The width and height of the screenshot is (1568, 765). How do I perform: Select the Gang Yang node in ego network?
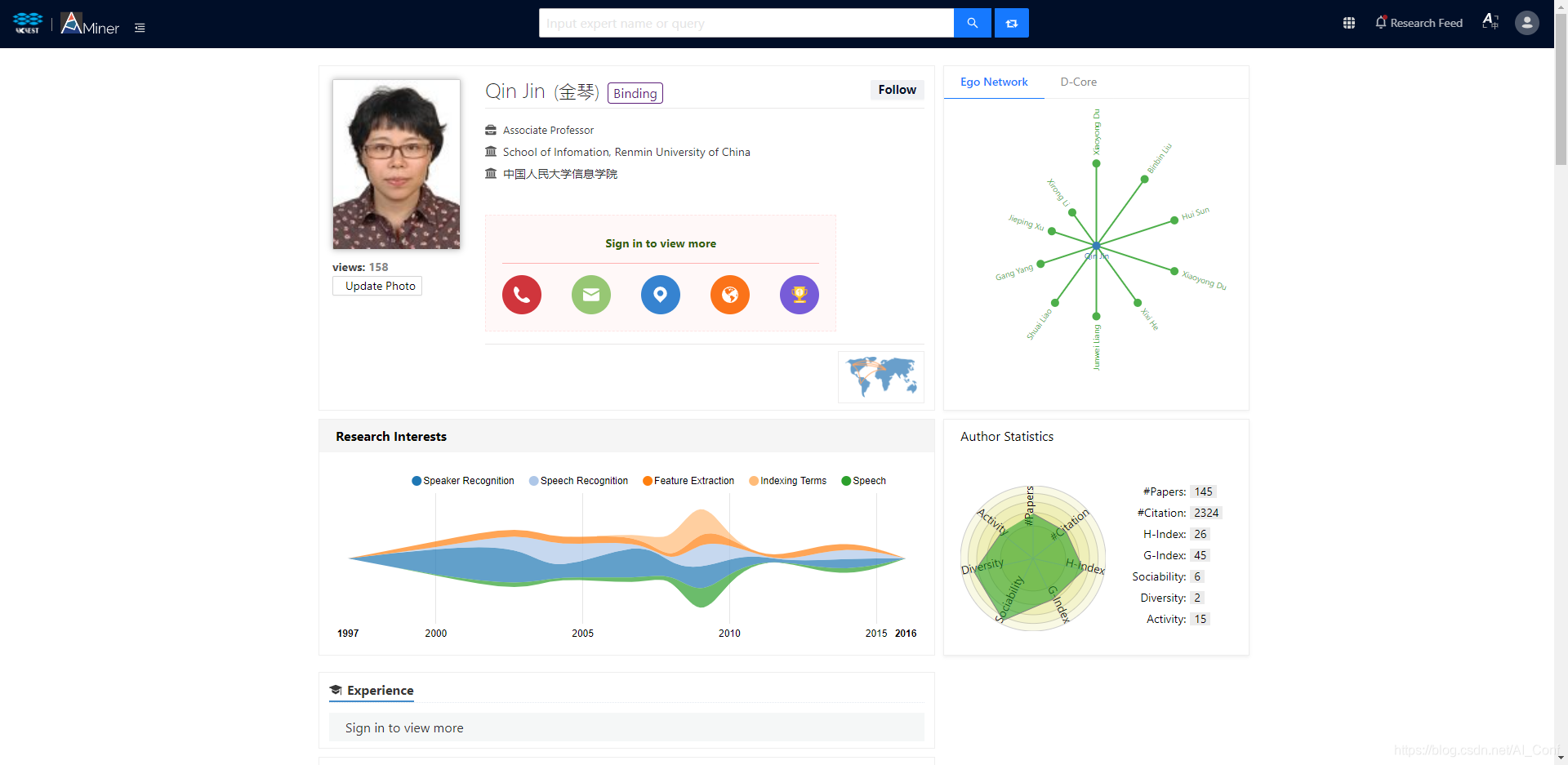pos(1041,263)
